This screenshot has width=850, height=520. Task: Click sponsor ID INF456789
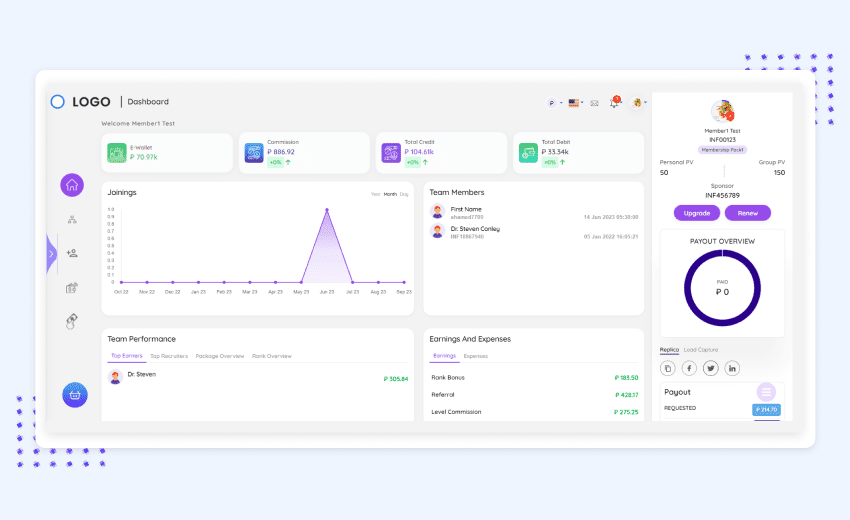[x=722, y=195]
